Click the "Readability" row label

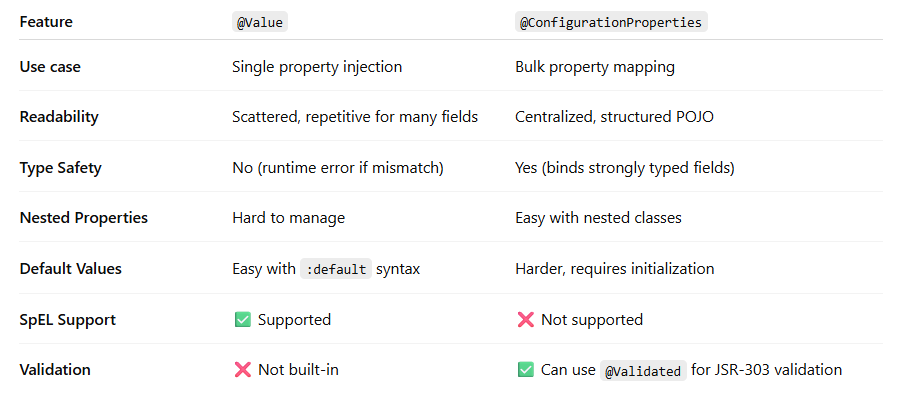59,117
